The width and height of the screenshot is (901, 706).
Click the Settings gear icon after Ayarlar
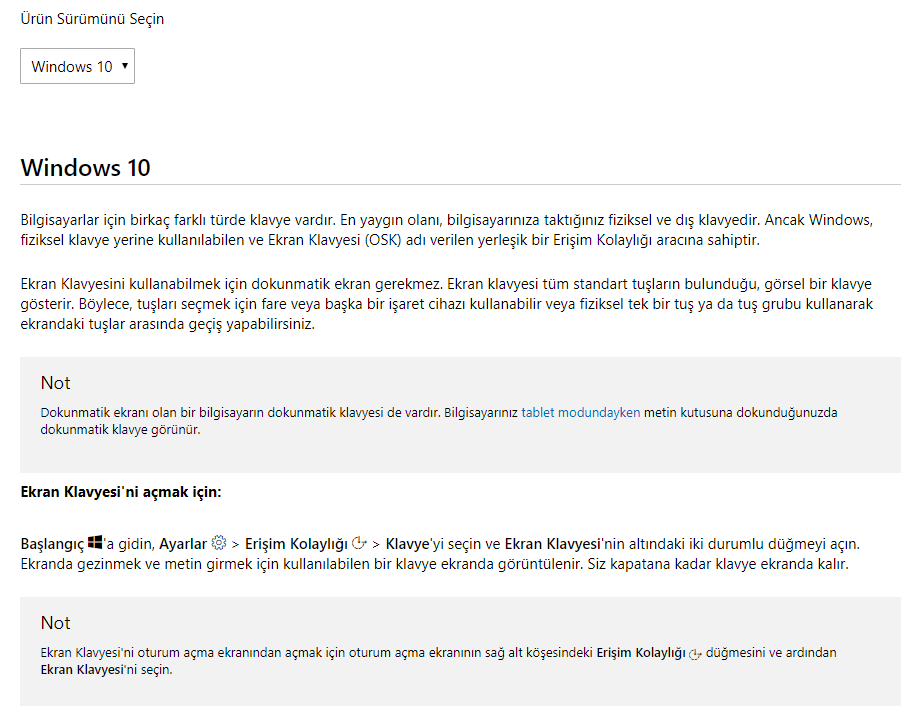tap(218, 542)
